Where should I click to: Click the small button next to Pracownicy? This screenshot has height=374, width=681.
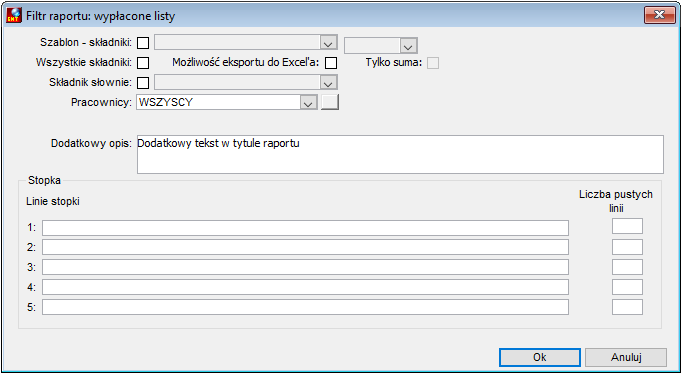(330, 103)
